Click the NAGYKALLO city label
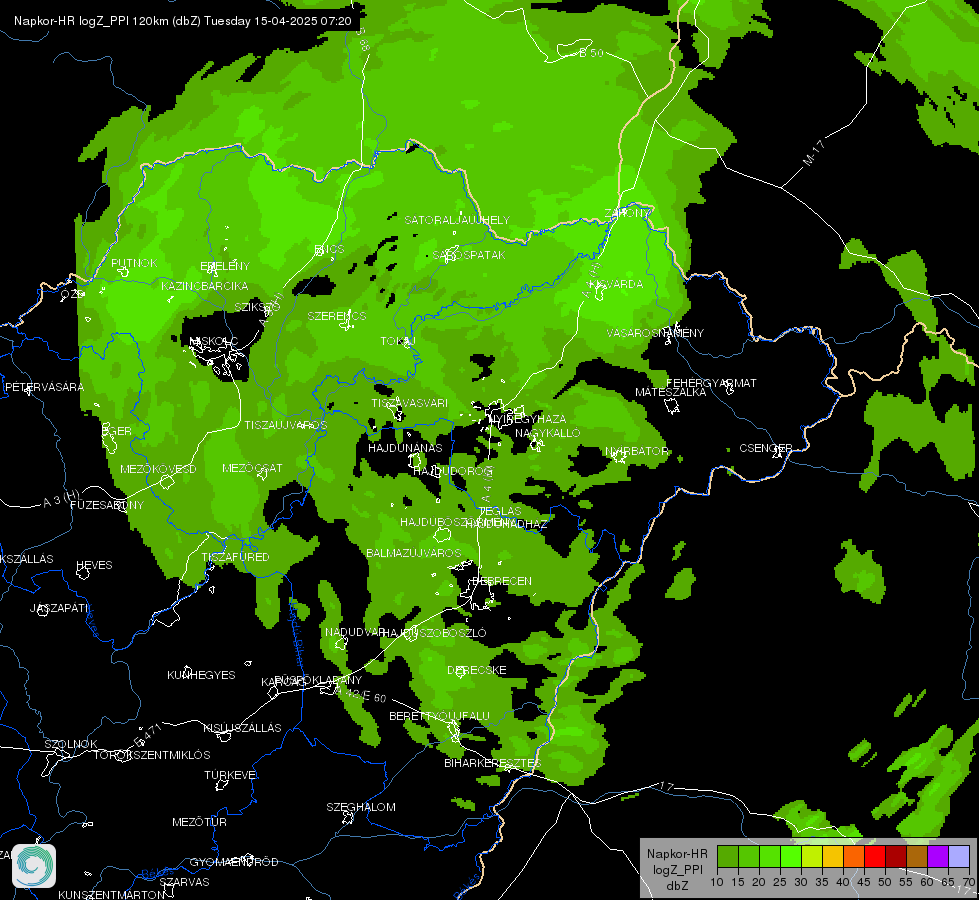Screen dimensions: 979x900 pos(548,433)
